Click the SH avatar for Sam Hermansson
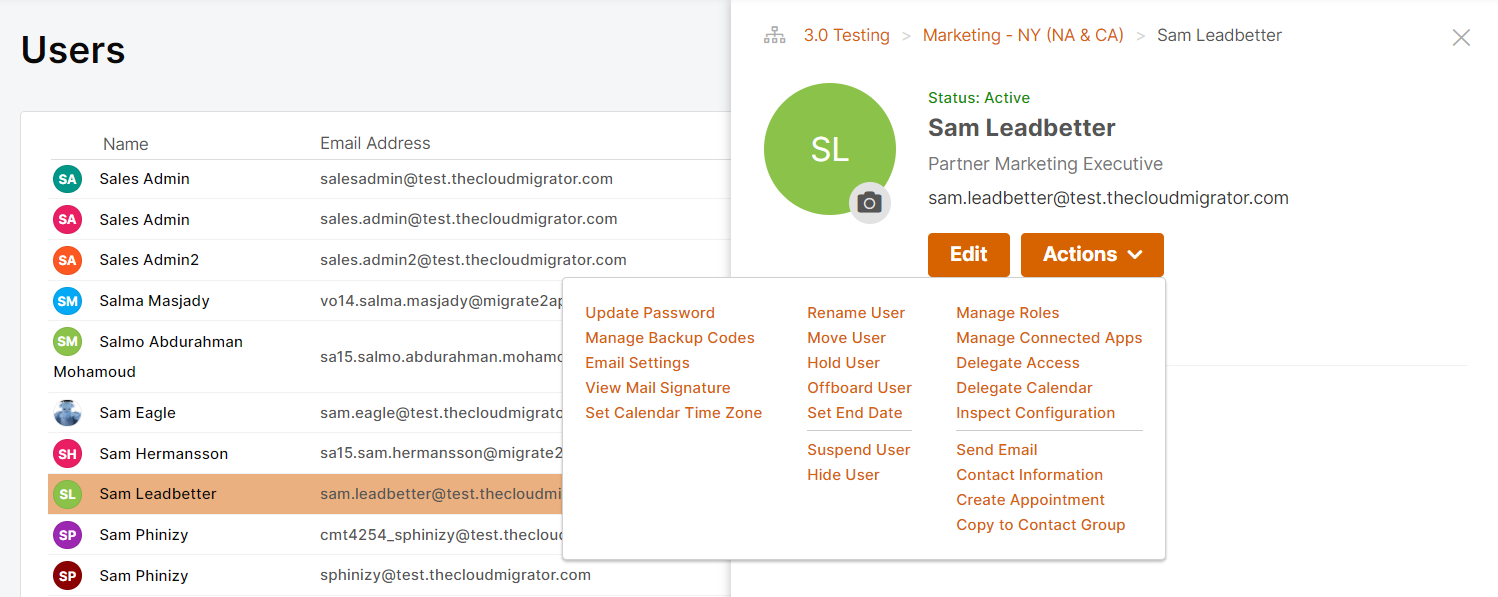Image resolution: width=1498 pixels, height=597 pixels. pyautogui.click(x=67, y=453)
